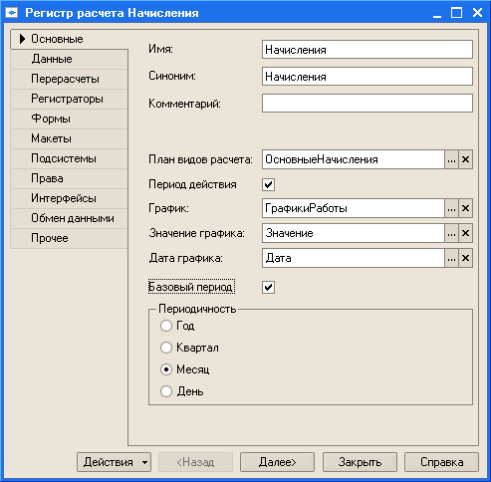Switch to the Формы tab
The image size is (491, 482).
pos(69,119)
